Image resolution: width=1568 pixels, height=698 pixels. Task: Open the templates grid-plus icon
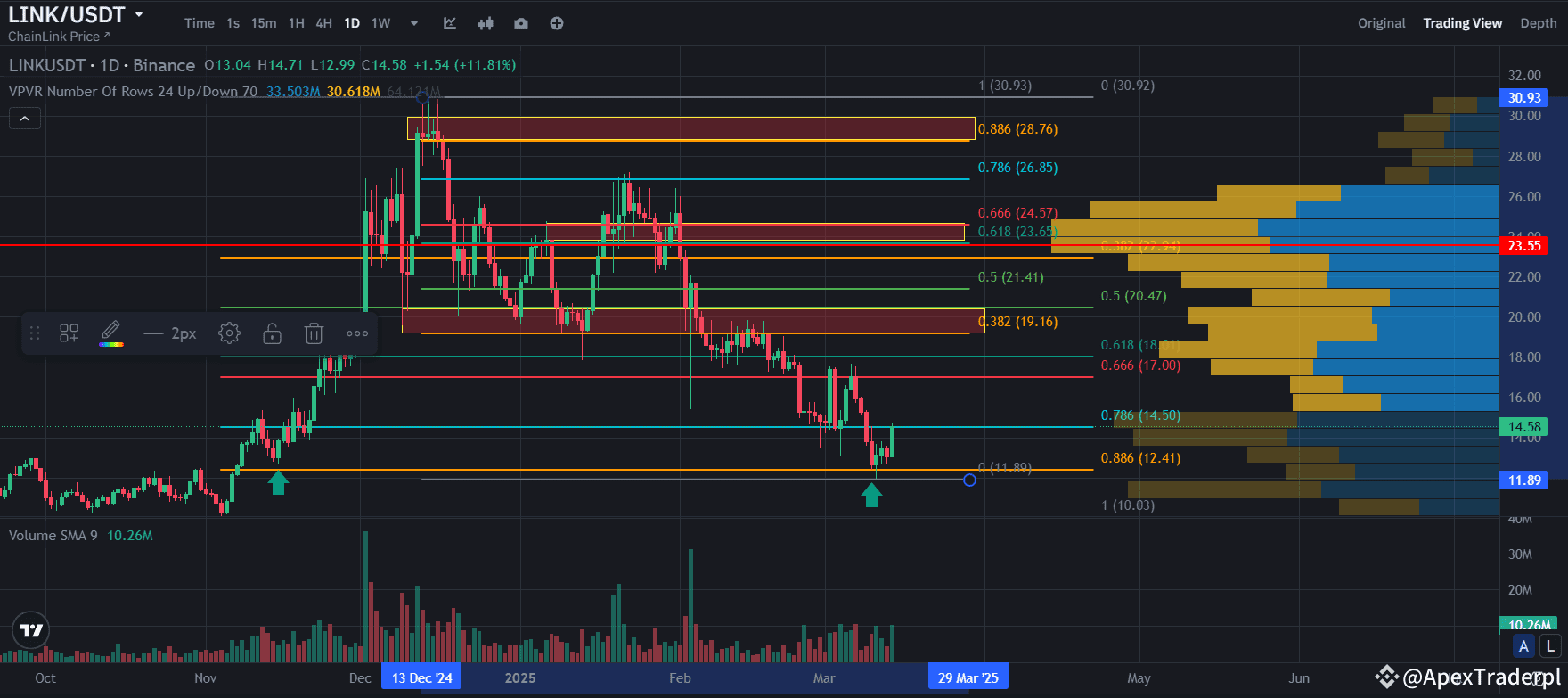pyautogui.click(x=69, y=333)
